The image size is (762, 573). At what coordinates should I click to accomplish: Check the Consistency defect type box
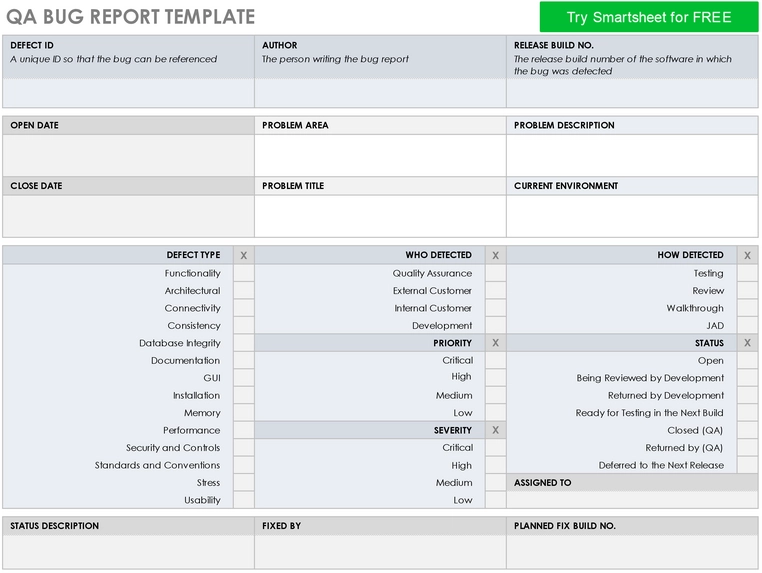[x=243, y=326]
